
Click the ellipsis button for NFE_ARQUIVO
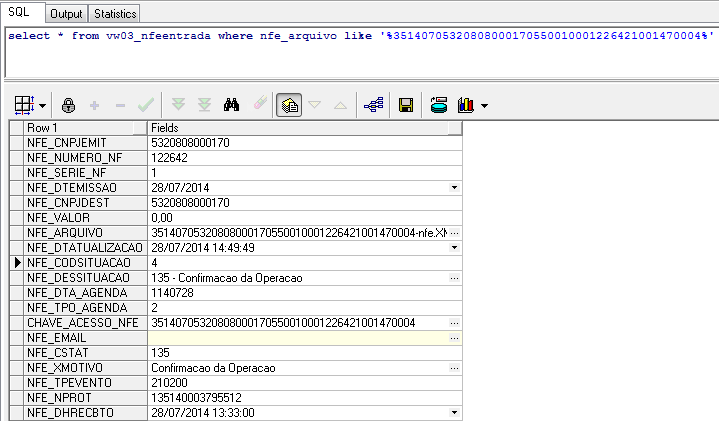[x=454, y=233]
